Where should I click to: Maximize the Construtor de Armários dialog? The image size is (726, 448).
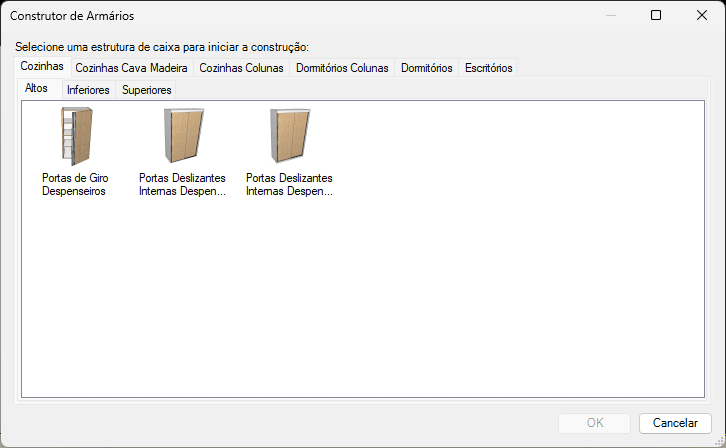tap(656, 15)
